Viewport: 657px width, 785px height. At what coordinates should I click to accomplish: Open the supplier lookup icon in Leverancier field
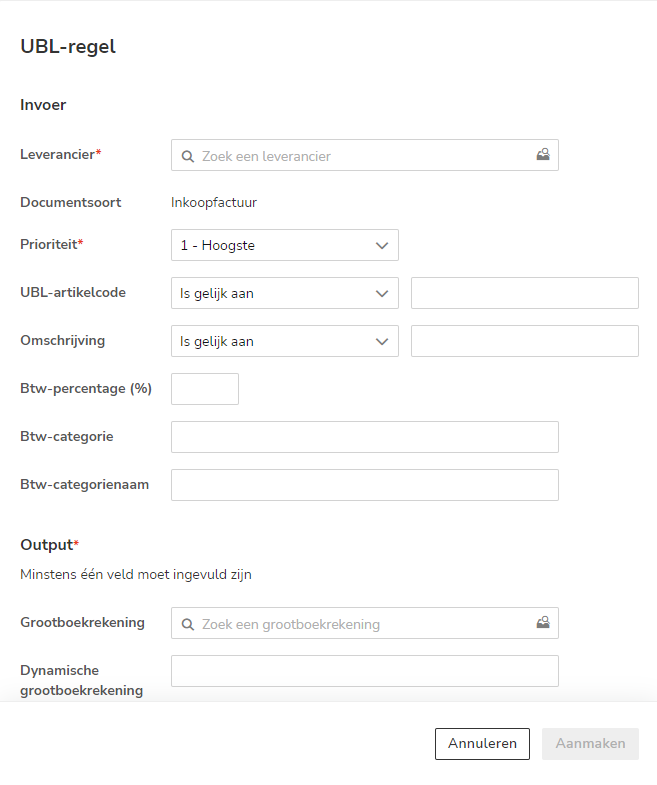(x=543, y=155)
